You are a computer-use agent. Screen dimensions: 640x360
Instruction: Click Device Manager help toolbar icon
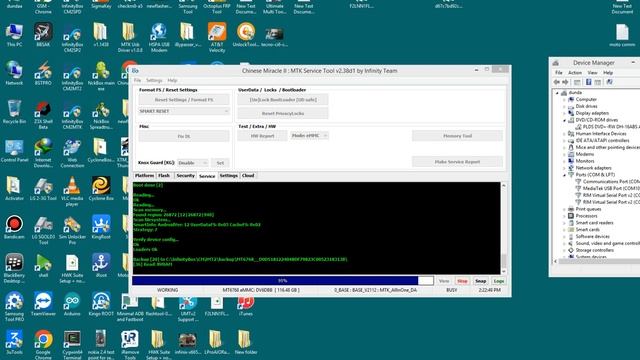588,82
